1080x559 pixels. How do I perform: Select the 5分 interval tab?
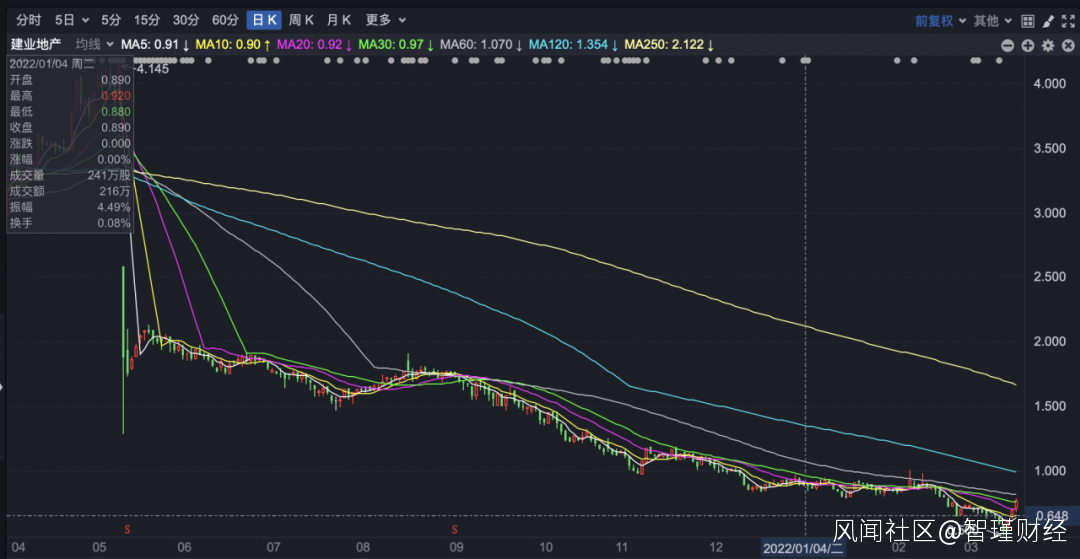coord(110,21)
